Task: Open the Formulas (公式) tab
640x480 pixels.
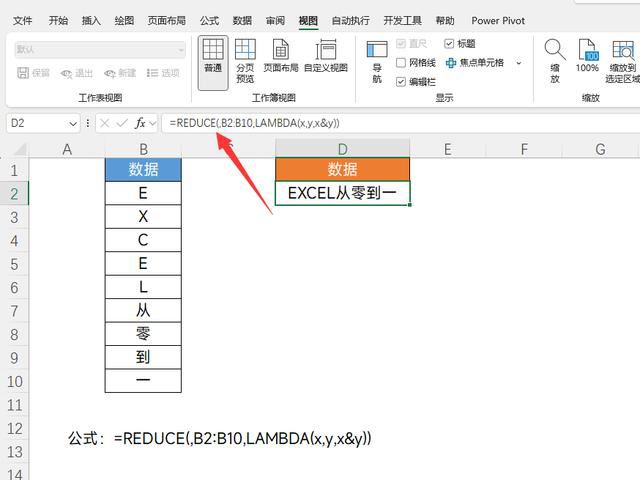Action: click(x=209, y=20)
